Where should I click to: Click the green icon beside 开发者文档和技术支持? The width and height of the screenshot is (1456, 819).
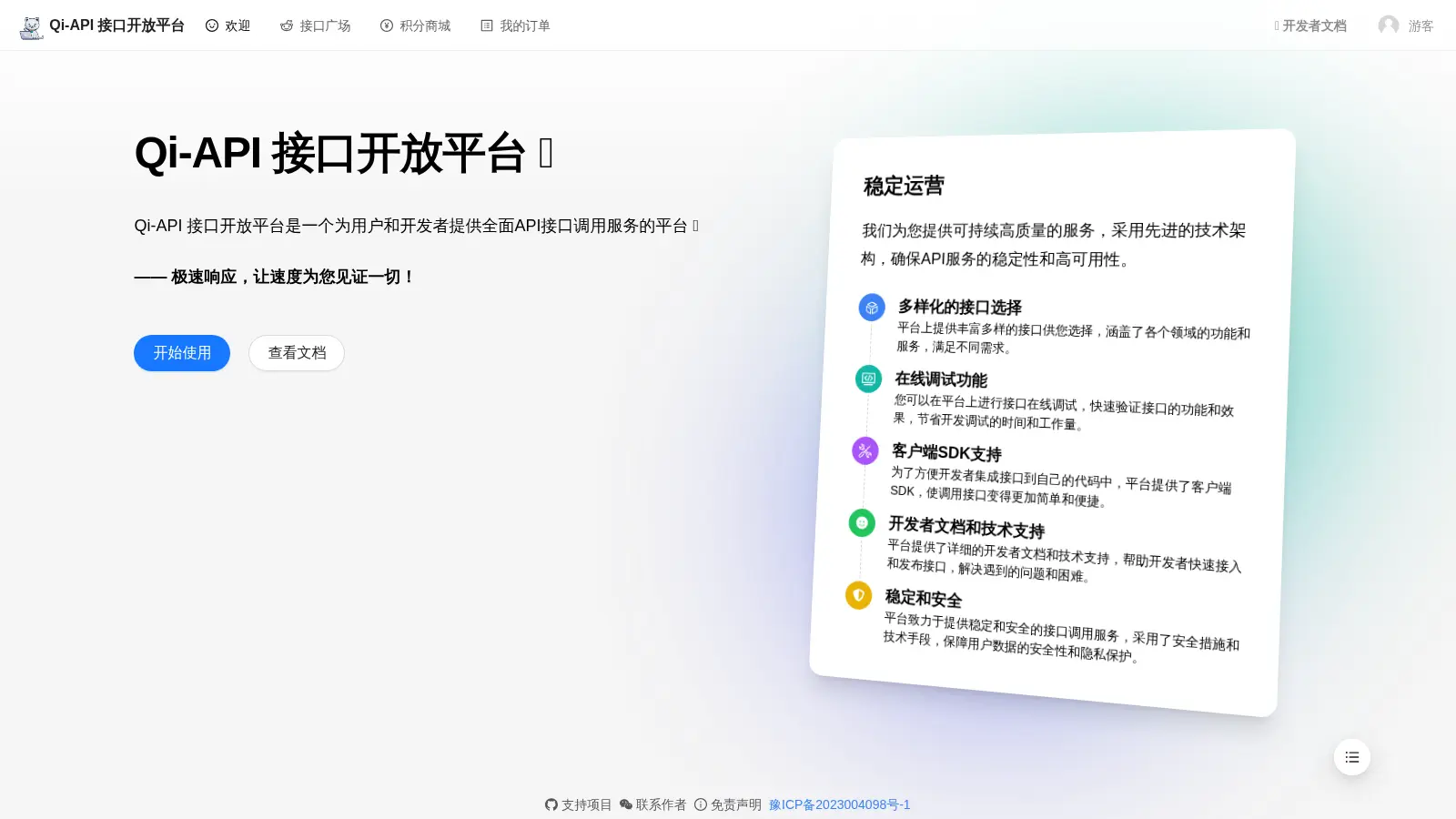coord(861,522)
